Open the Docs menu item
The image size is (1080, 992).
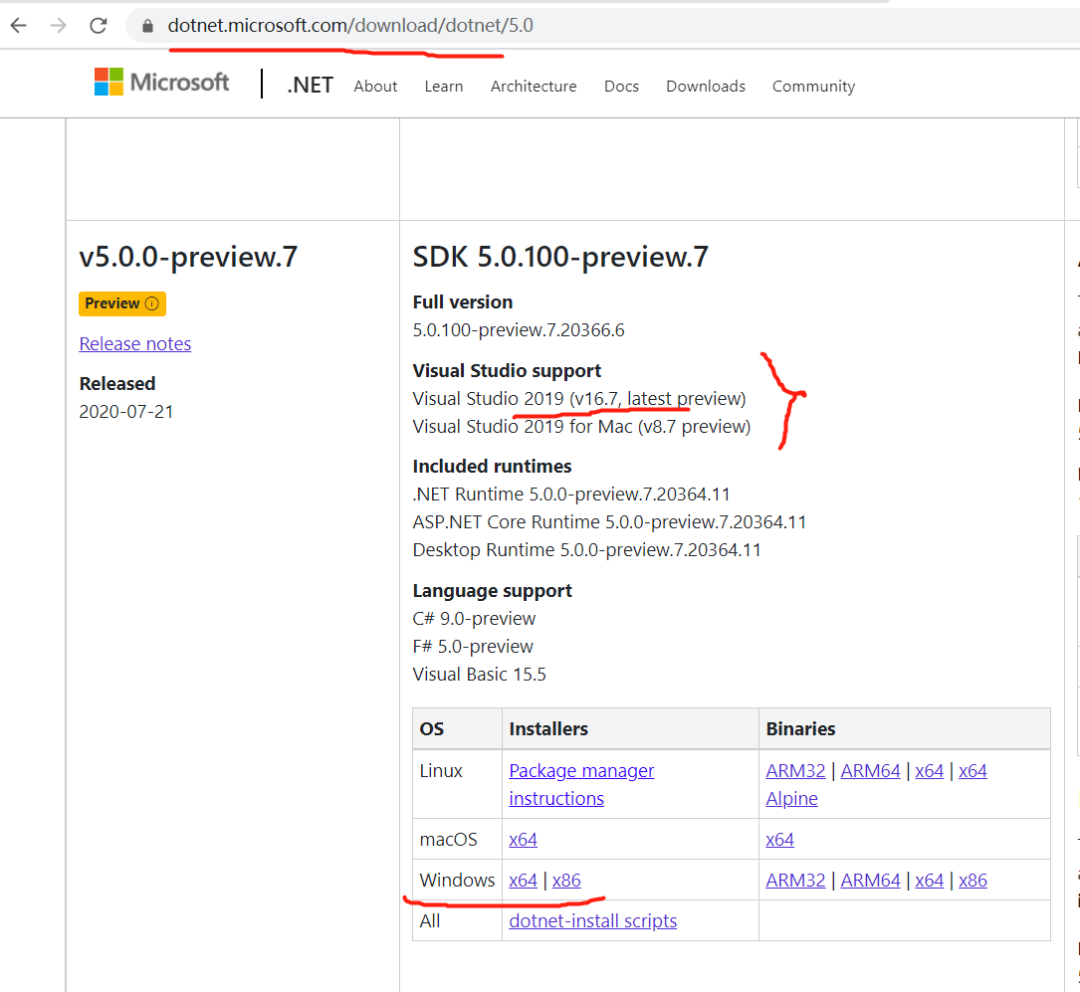(x=621, y=86)
